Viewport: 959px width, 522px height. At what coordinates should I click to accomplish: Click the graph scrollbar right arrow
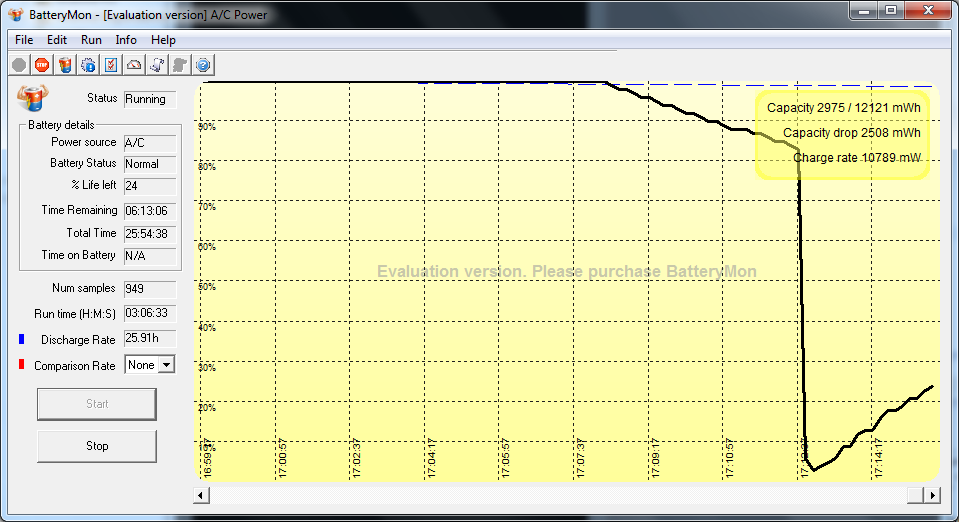pos(932,495)
